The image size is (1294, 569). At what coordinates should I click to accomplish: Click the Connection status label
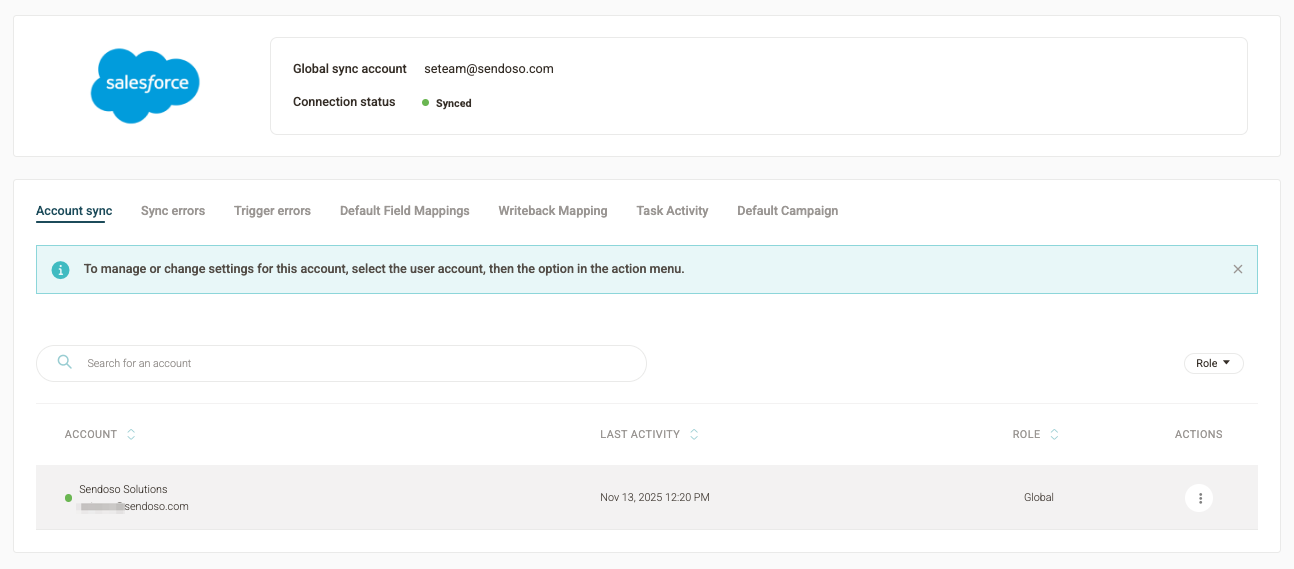click(x=344, y=102)
